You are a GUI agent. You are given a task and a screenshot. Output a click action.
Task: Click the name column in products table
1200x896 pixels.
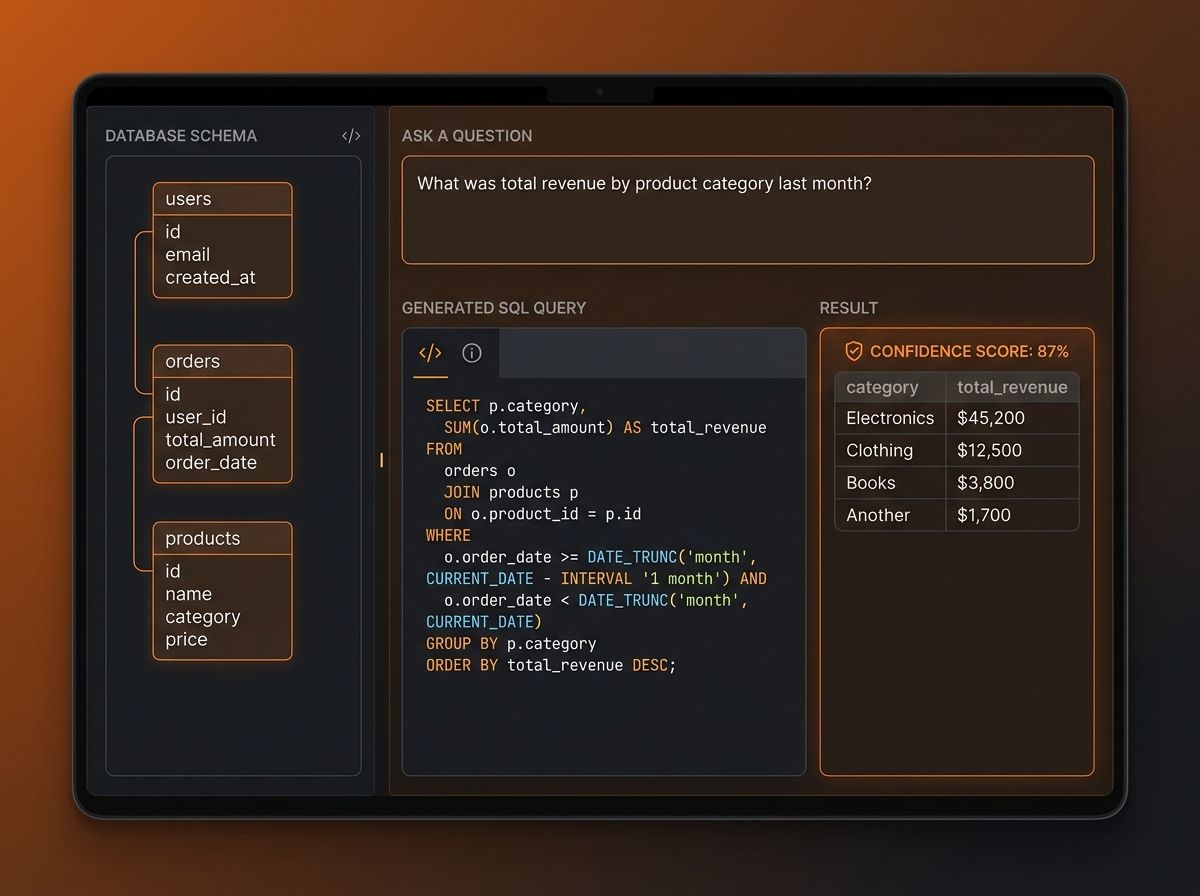tap(188, 594)
